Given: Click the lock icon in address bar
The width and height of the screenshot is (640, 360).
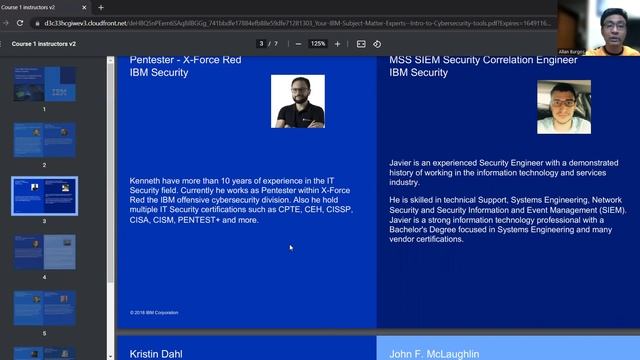Looking at the screenshot, I should coord(38,24).
